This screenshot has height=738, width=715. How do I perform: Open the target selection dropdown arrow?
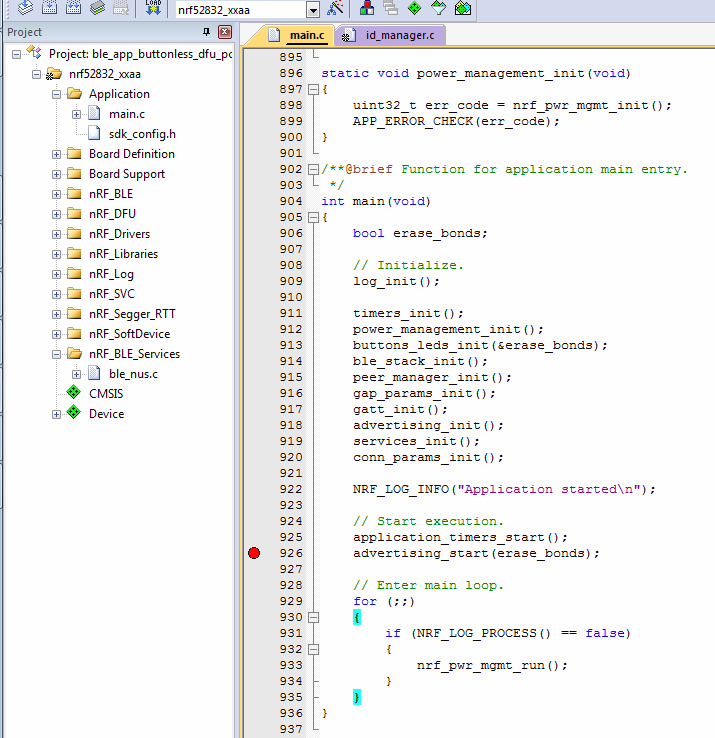click(313, 9)
